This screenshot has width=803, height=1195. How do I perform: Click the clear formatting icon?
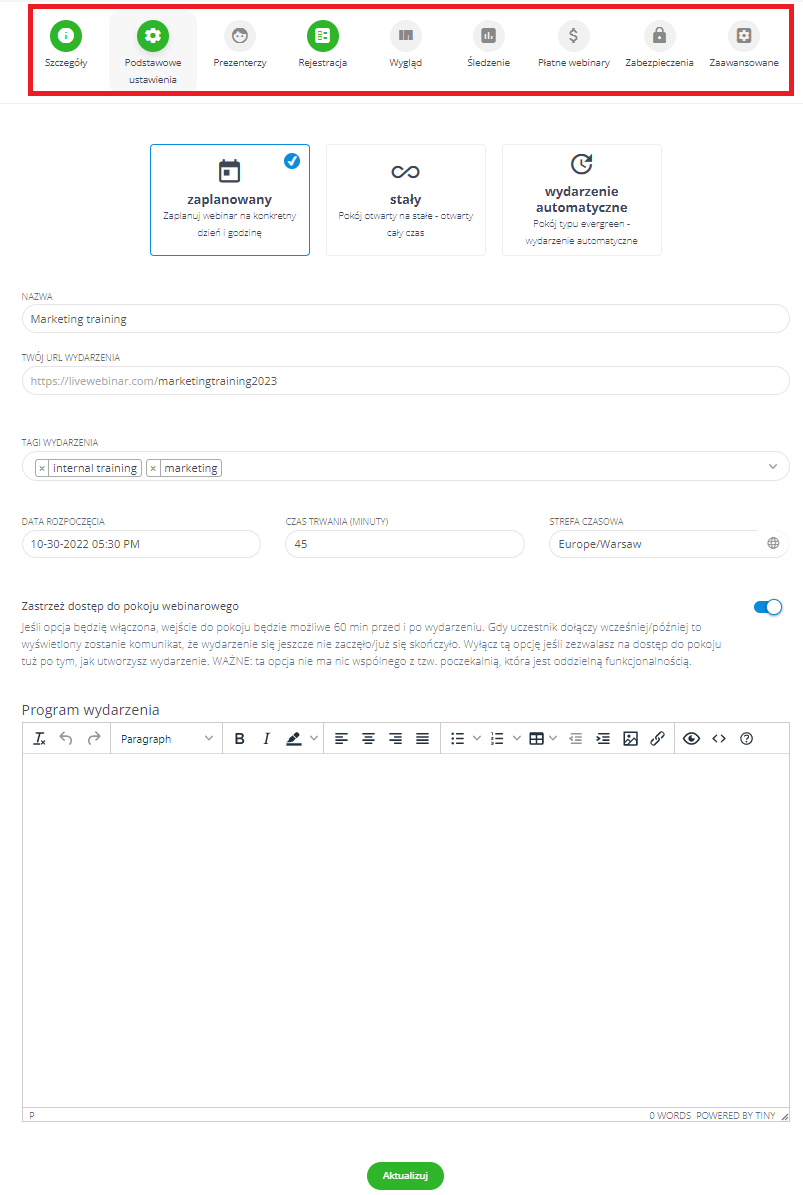[40, 739]
